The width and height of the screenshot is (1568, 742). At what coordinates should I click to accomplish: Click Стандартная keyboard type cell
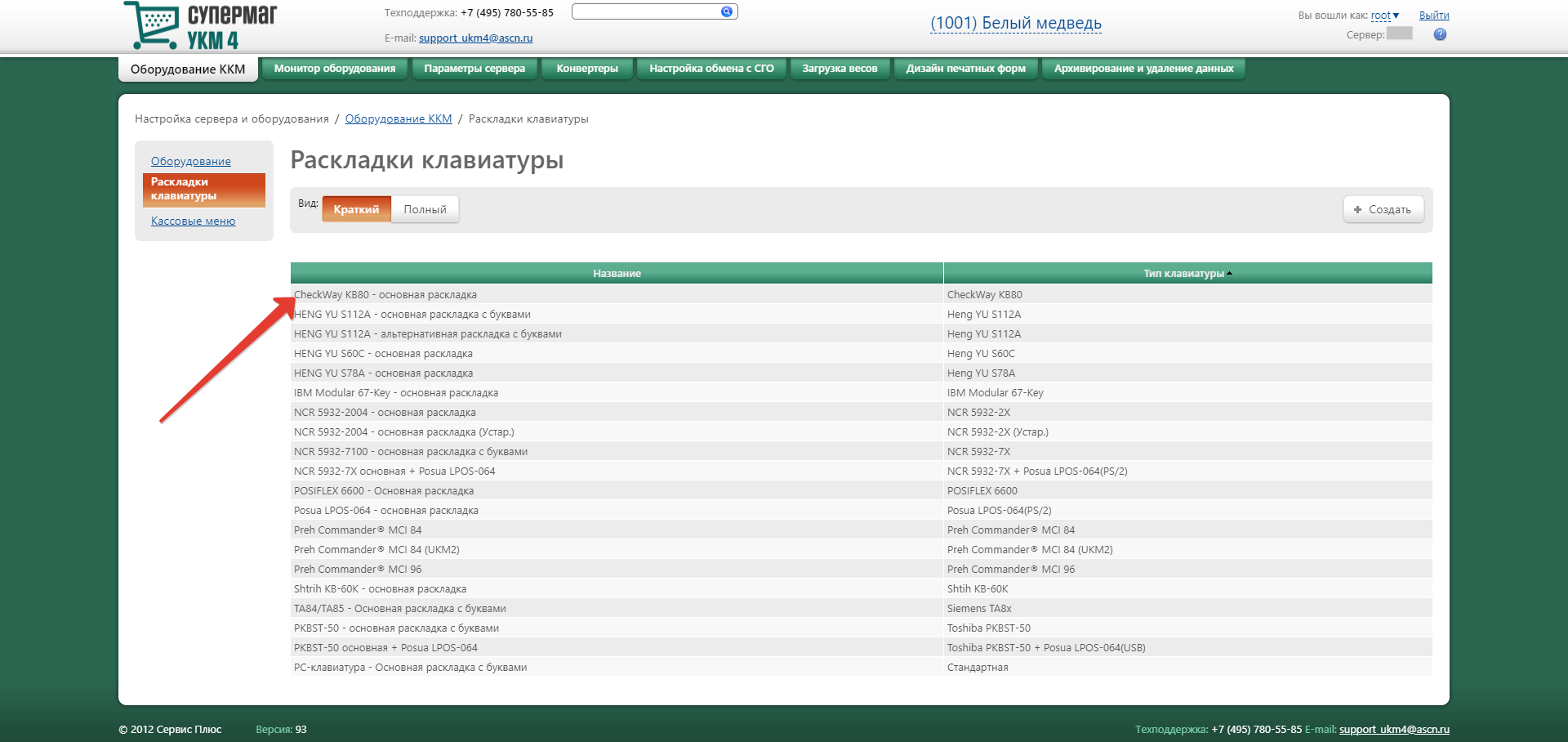[x=1187, y=667]
